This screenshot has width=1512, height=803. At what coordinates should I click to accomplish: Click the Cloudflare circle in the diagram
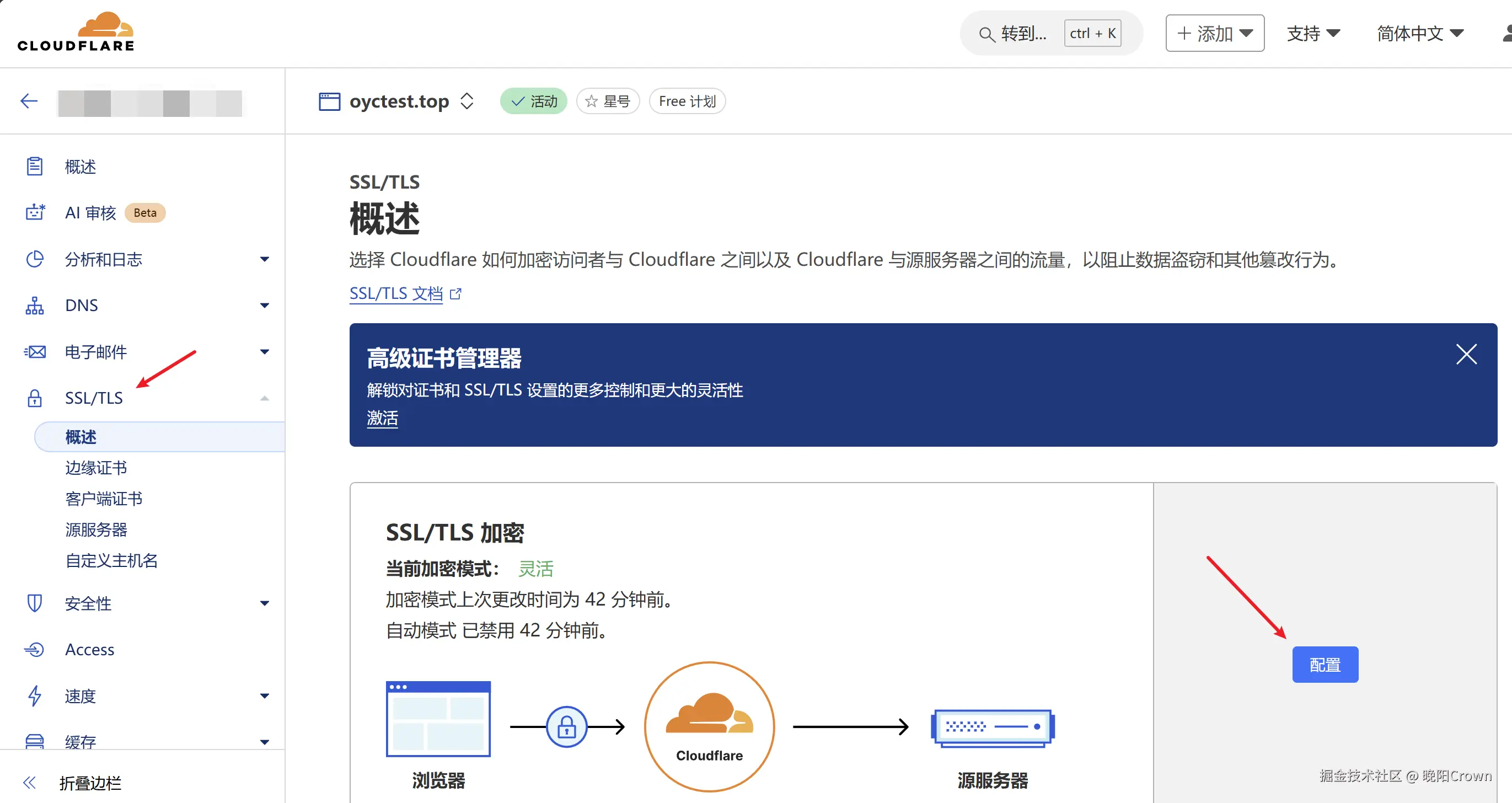[709, 727]
